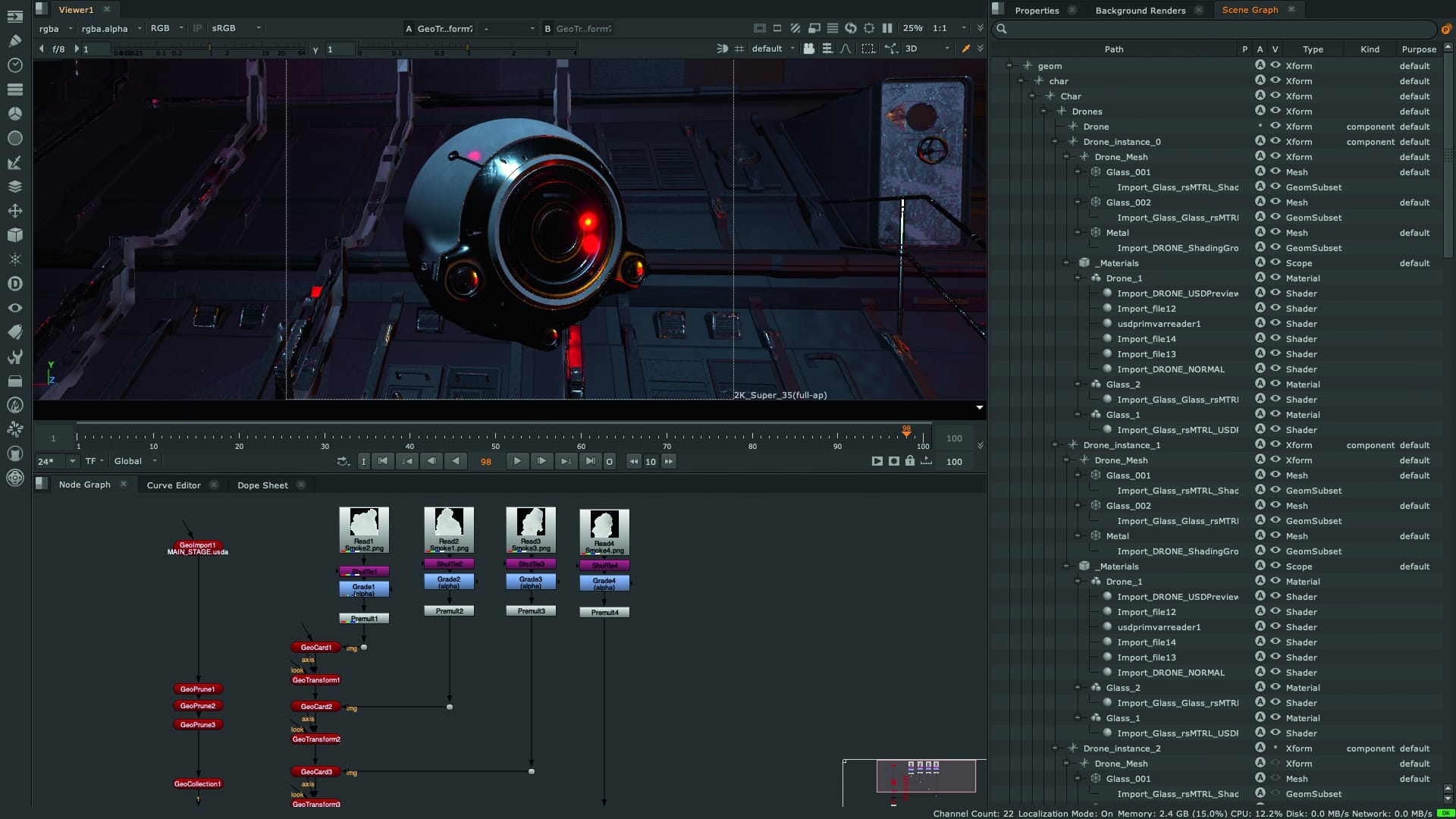Pause viewer rendering with the pause icon
Image resolution: width=1456 pixels, height=819 pixels.
pos(887,28)
